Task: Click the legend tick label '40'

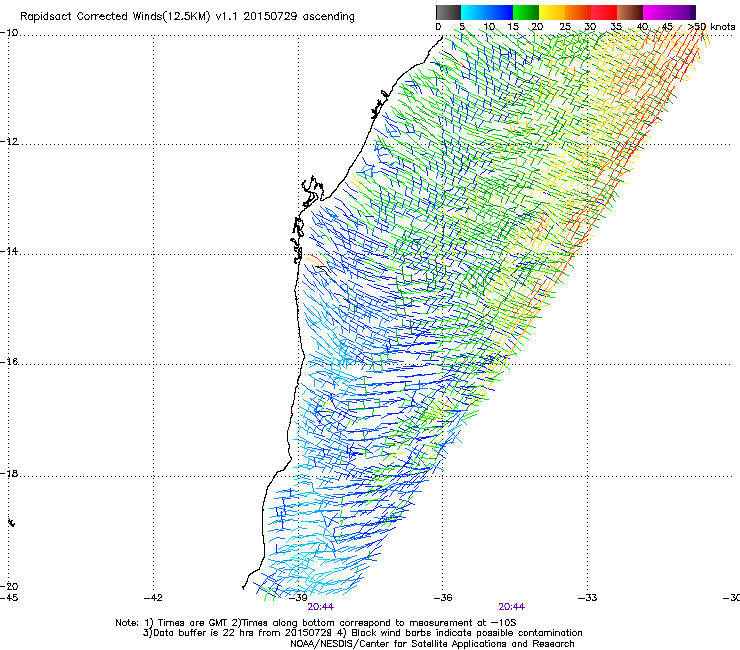Action: point(642,27)
